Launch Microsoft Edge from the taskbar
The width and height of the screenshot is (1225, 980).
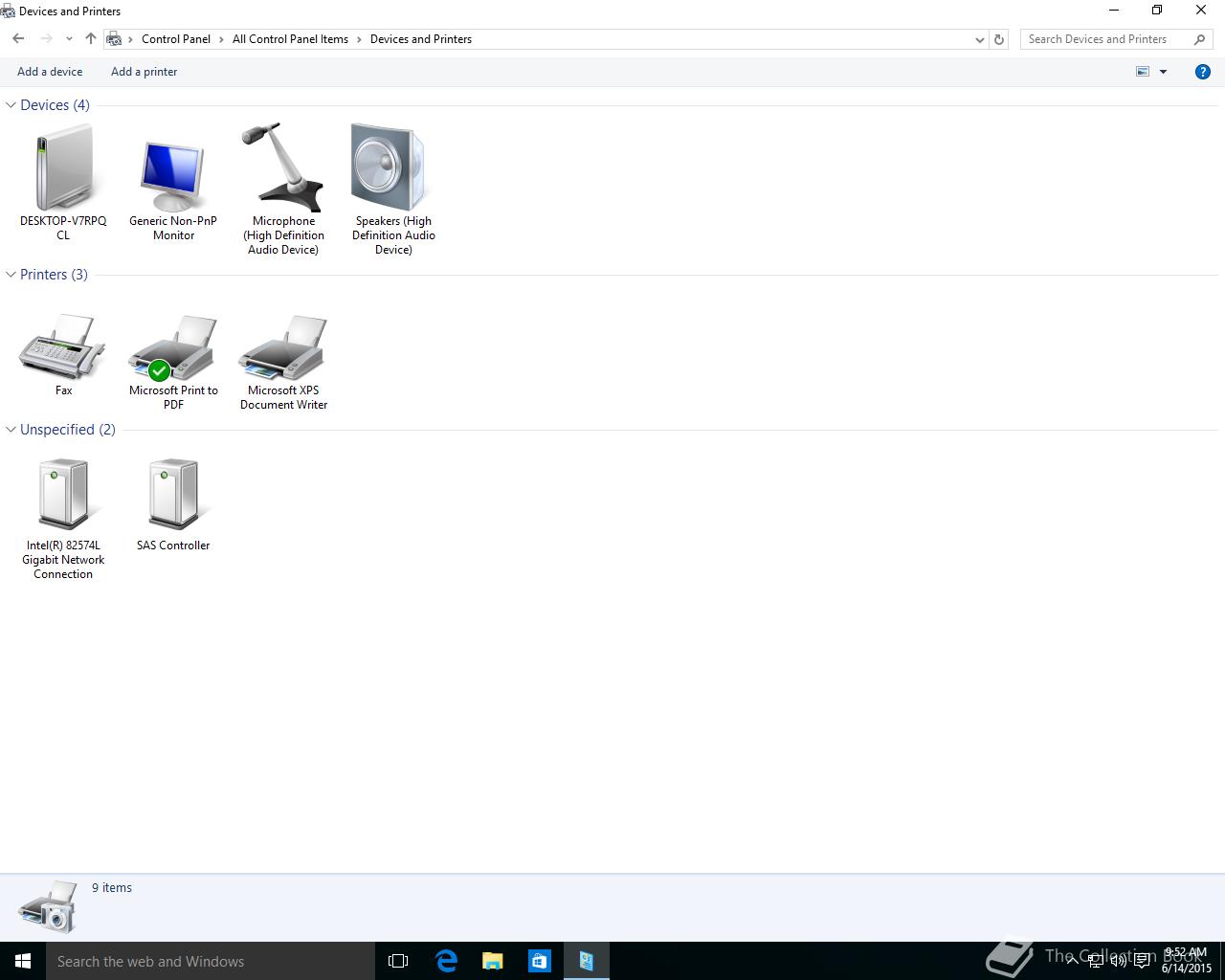pyautogui.click(x=446, y=961)
